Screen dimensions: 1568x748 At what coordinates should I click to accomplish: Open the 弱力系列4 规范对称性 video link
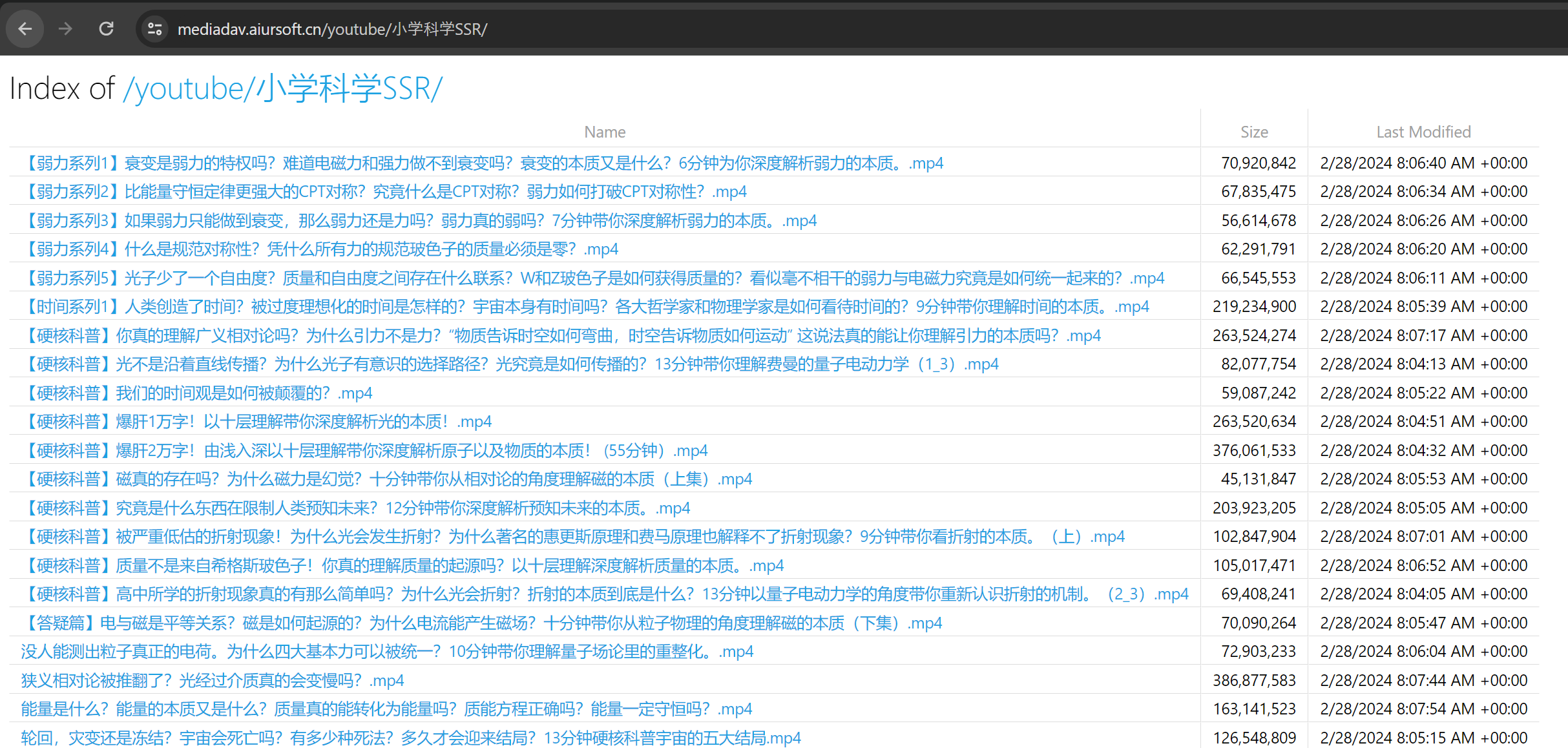(320, 249)
